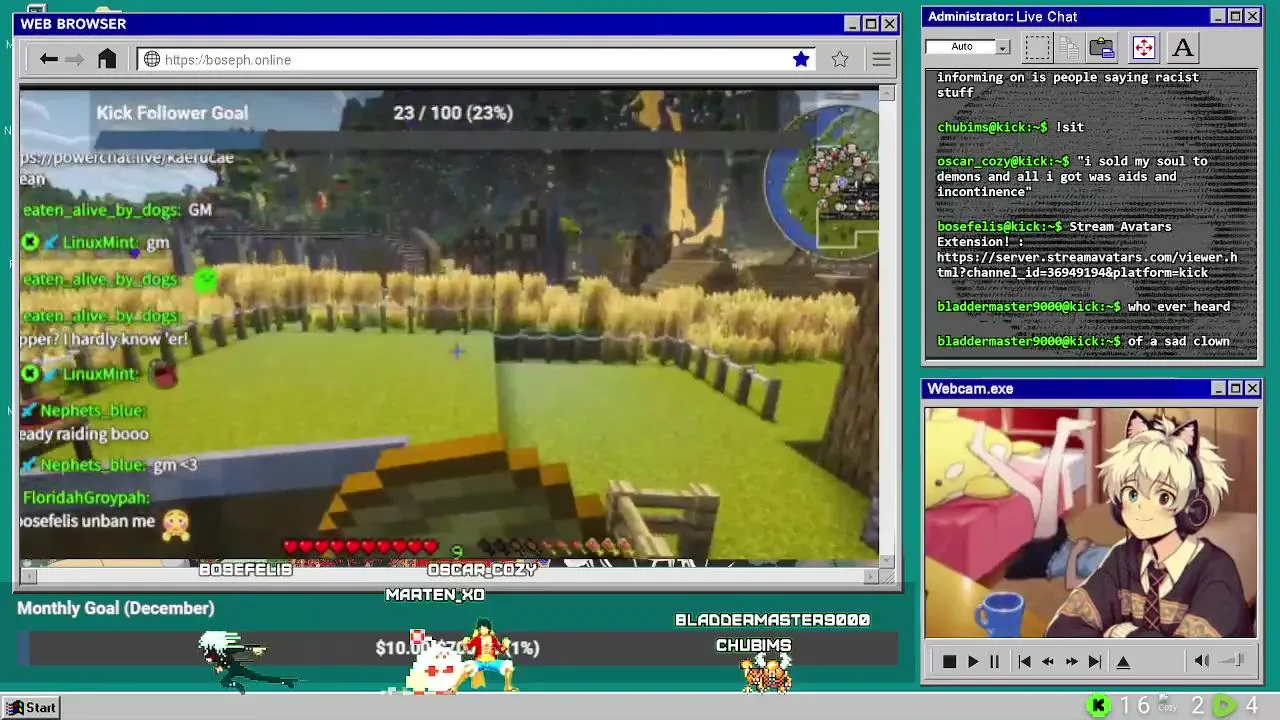This screenshot has height=720, width=1280.
Task: Click the eject button in Webcam.exe
Action: click(1123, 661)
